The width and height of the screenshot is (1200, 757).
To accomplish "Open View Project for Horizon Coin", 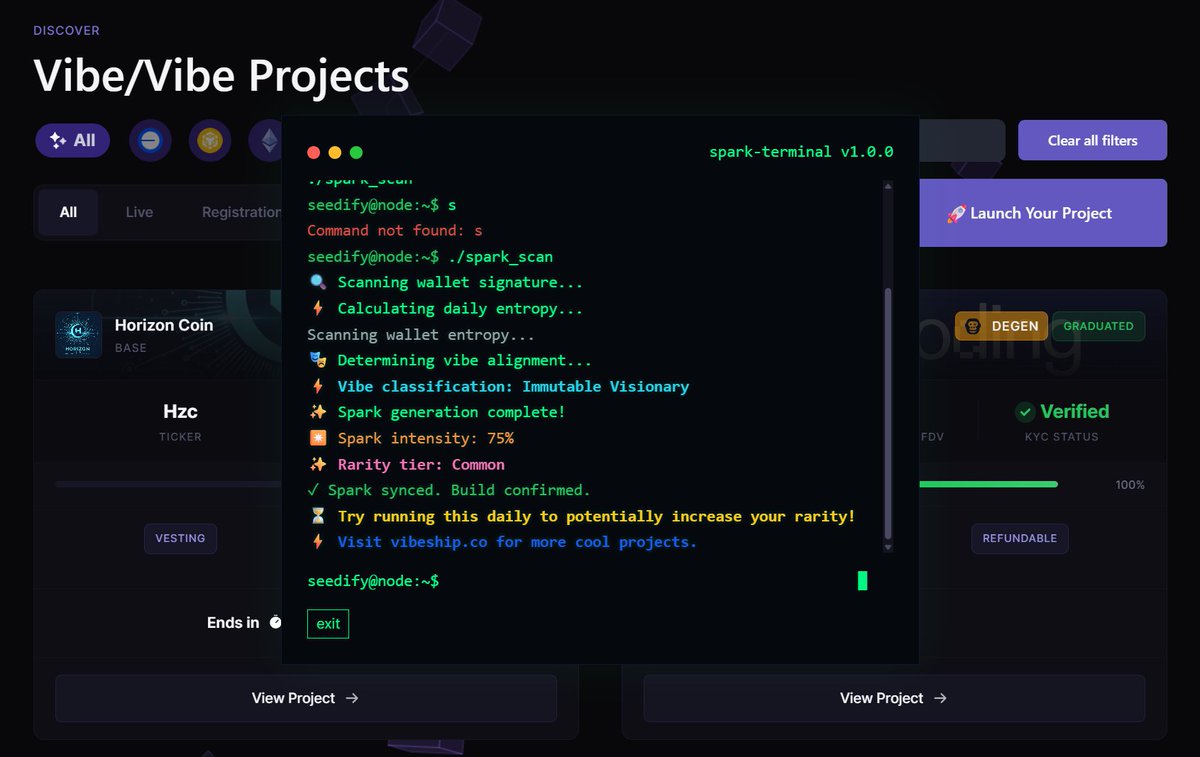I will point(306,698).
